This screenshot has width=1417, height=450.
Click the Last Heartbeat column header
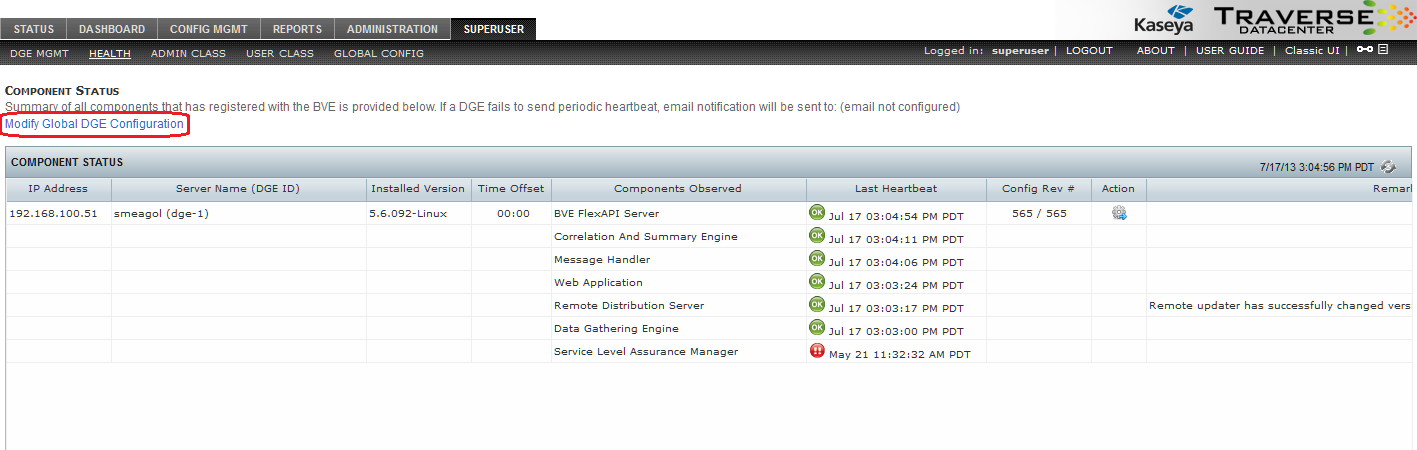[x=896, y=188]
